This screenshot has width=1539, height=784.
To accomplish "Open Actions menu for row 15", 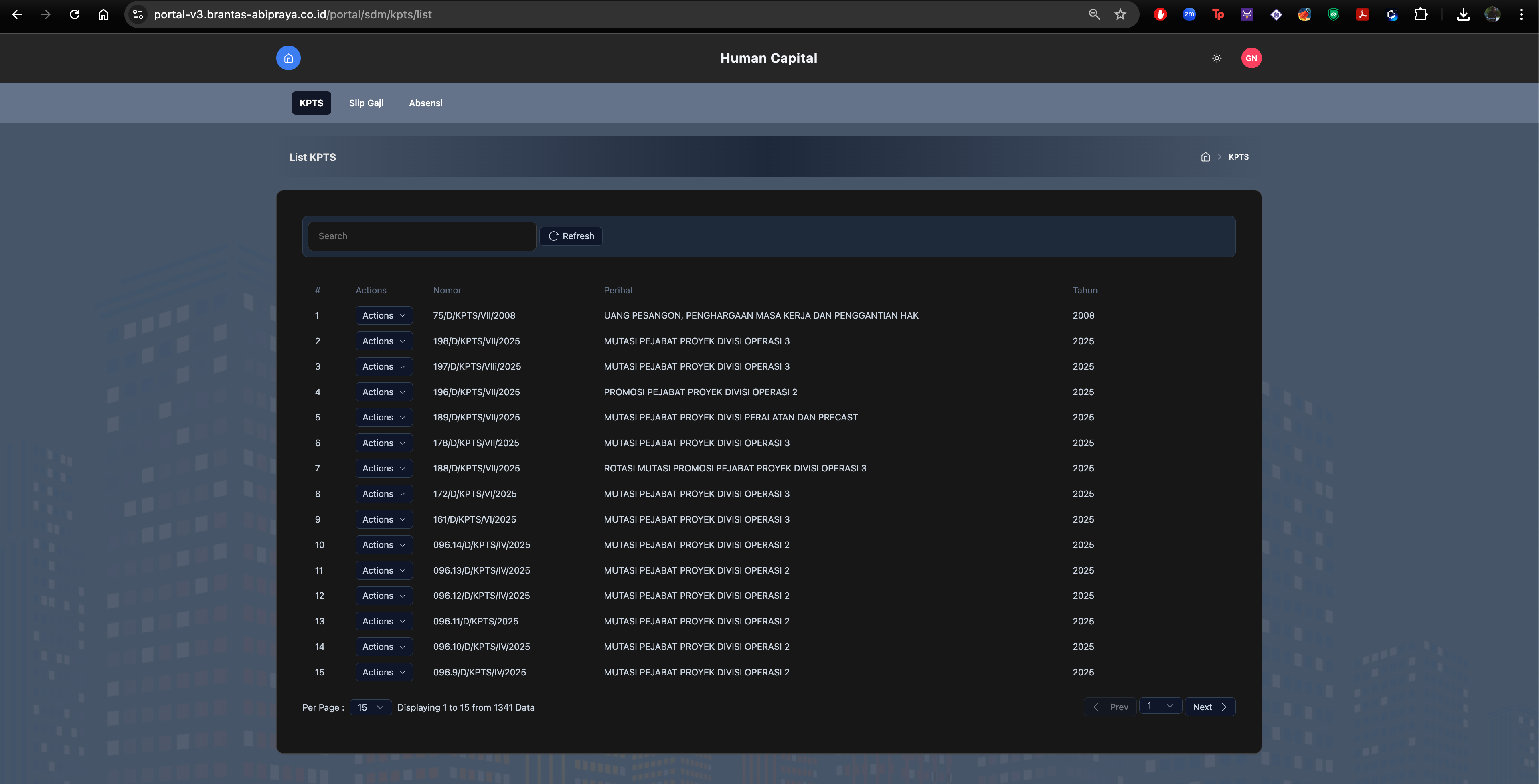I will point(384,672).
